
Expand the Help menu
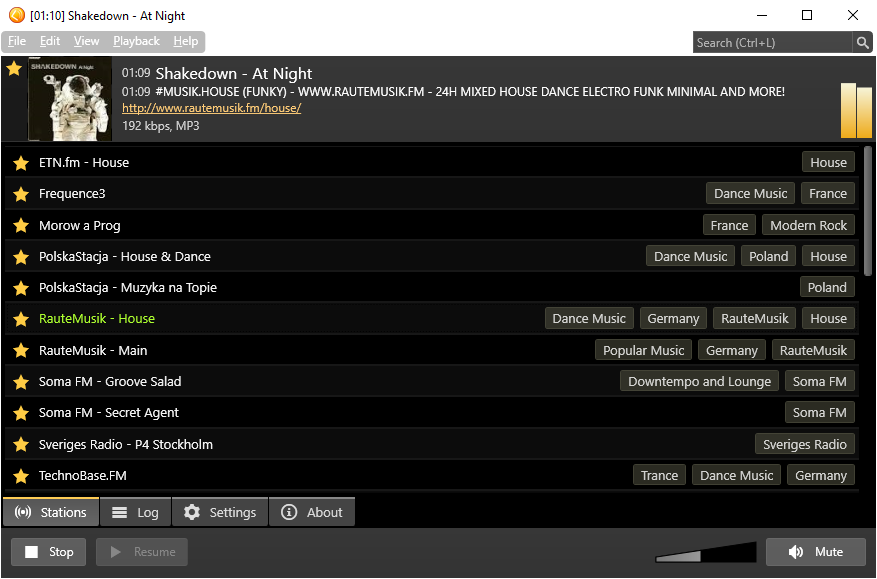[186, 41]
